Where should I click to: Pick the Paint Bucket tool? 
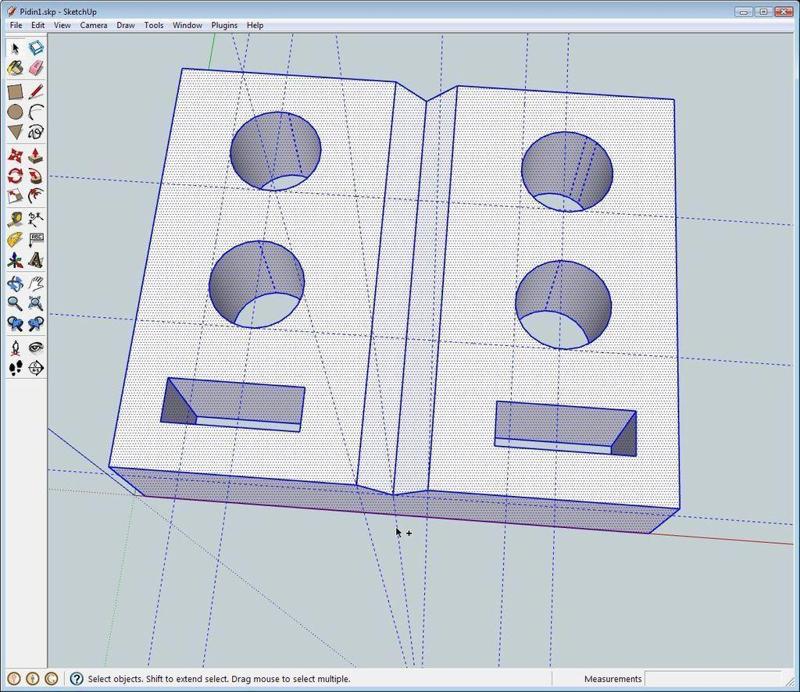point(15,68)
